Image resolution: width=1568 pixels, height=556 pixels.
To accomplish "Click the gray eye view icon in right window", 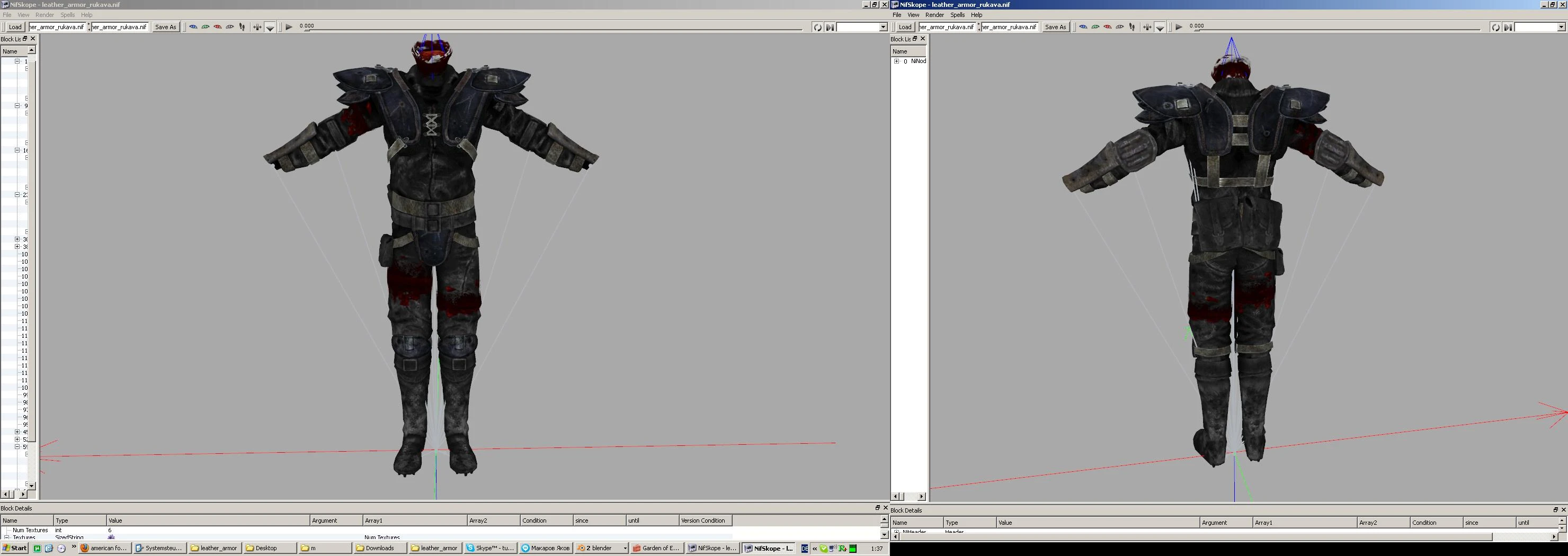I will pos(1119,27).
